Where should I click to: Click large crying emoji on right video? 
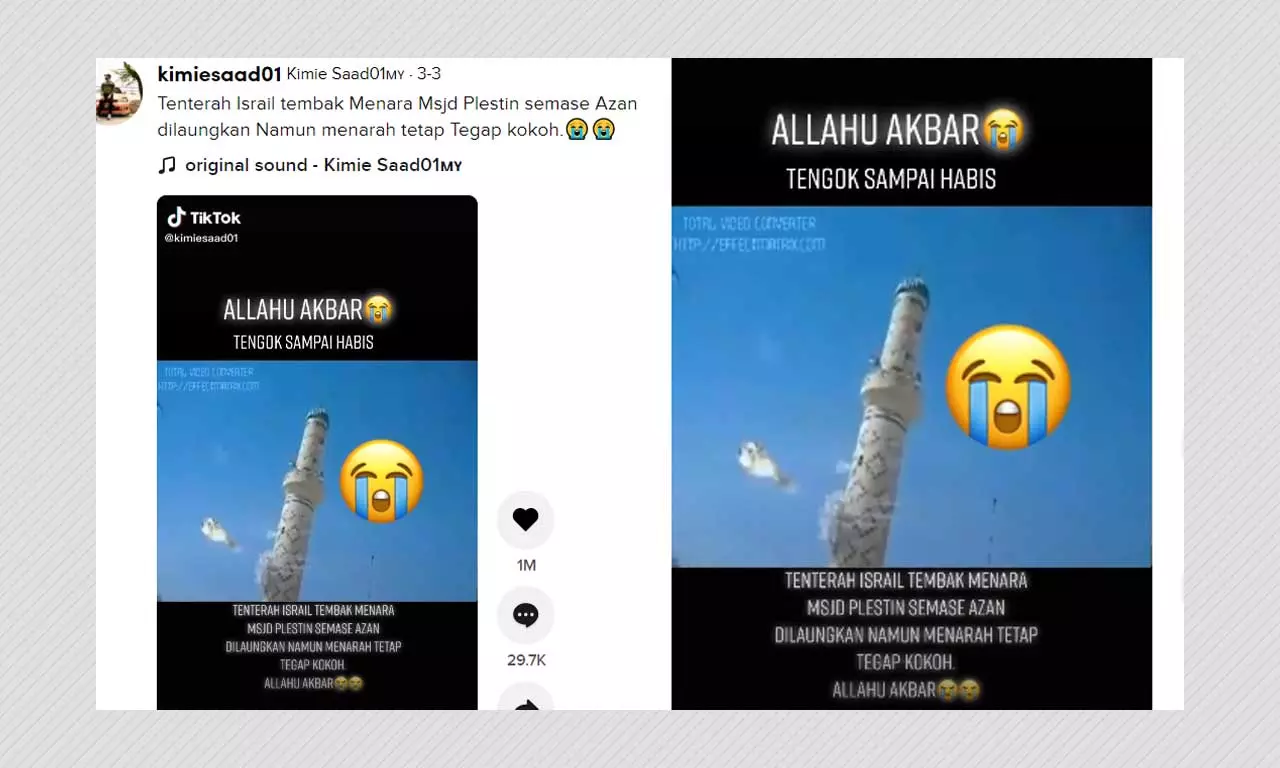(x=1008, y=387)
